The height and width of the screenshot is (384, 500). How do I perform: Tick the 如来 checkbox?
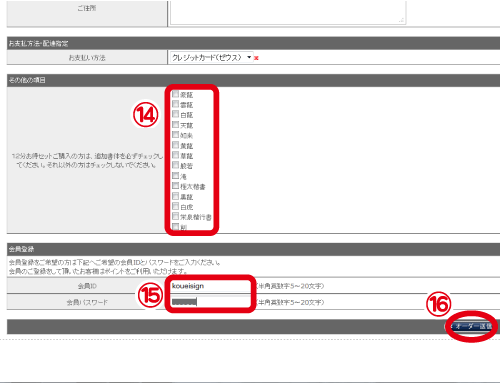176,135
